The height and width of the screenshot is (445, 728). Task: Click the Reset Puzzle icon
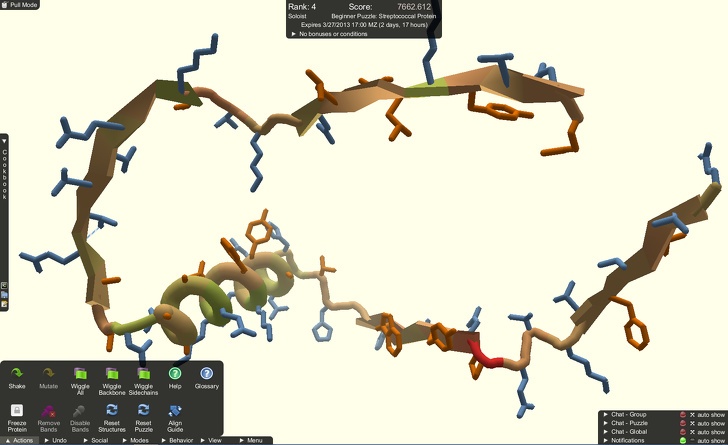143,410
